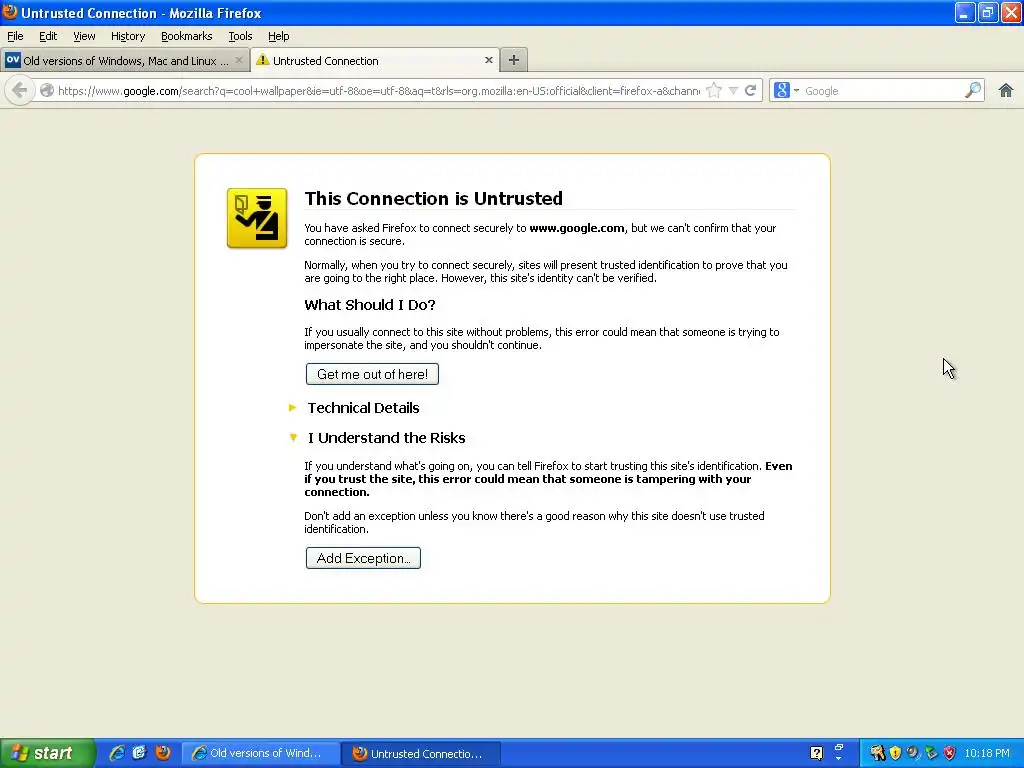The image size is (1024, 768).
Task: Click the Add Exception... button
Action: (363, 558)
